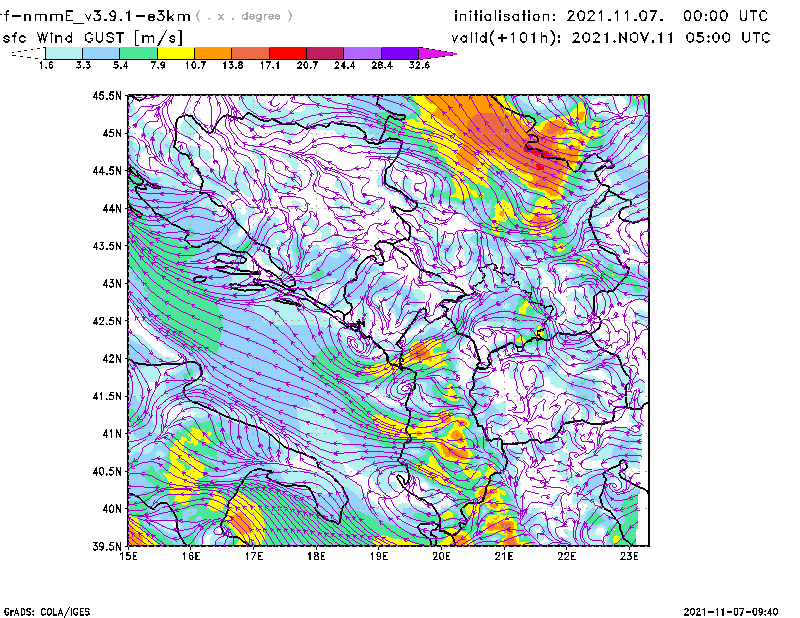Click the legend value 13.8
The width and height of the screenshot is (800, 618).
pyautogui.click(x=233, y=65)
